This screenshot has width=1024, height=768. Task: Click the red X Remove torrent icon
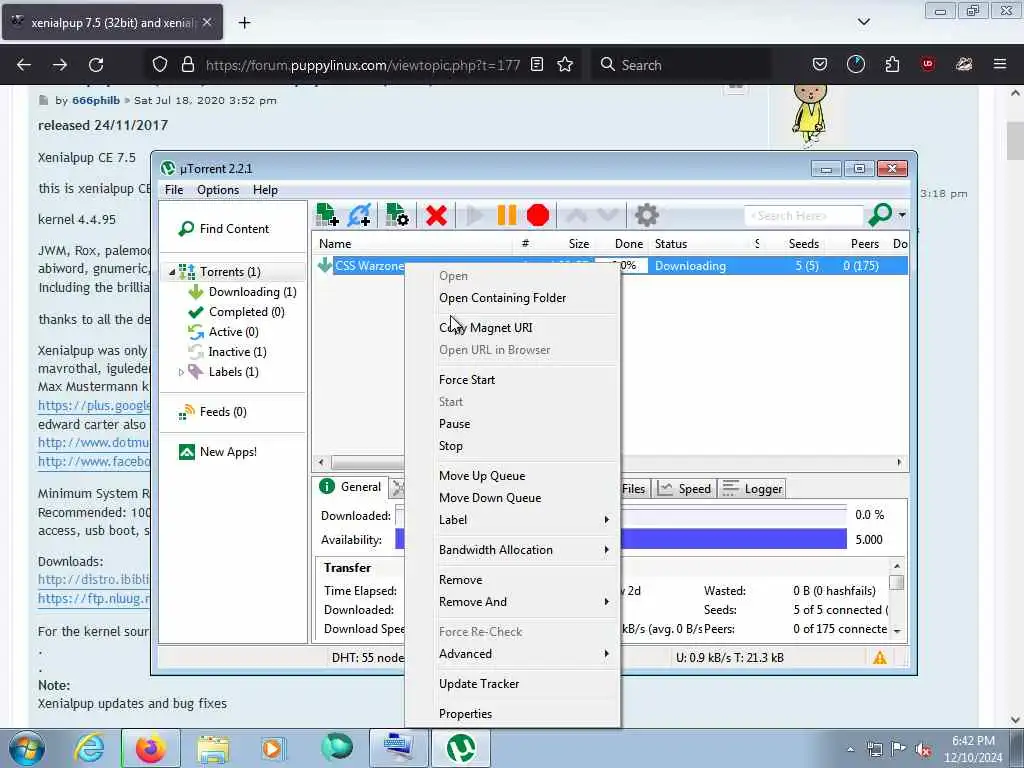tap(436, 216)
